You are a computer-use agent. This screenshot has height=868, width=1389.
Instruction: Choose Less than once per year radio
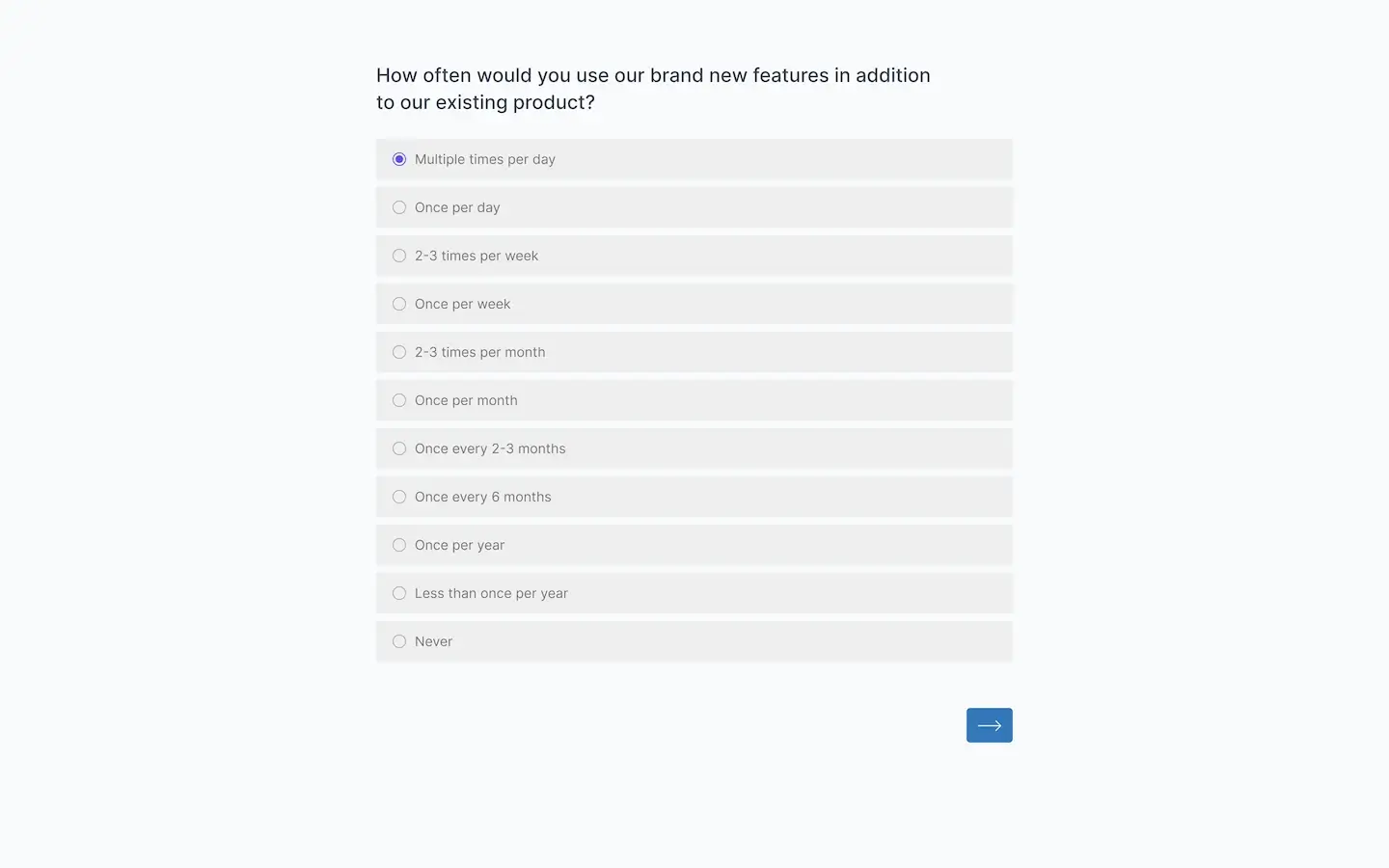pos(399,593)
